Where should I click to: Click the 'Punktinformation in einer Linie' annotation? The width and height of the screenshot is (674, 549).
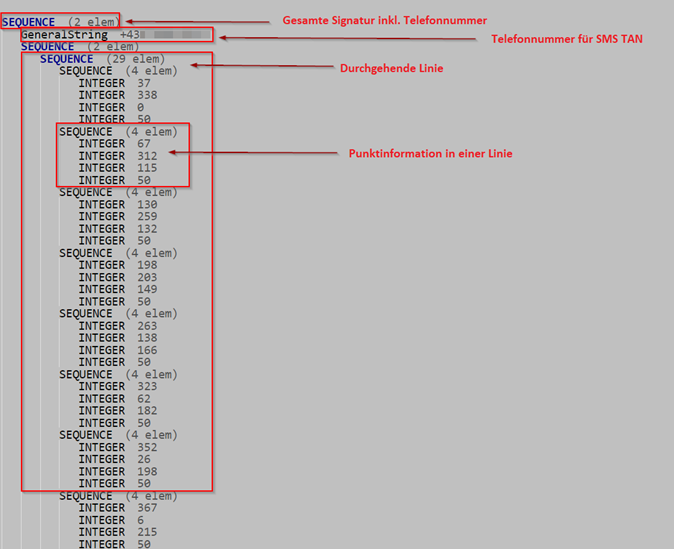(430, 153)
